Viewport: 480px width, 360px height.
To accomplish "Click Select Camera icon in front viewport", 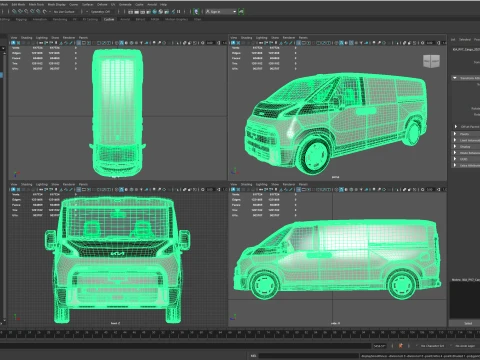I will pyautogui.click(x=13, y=189).
